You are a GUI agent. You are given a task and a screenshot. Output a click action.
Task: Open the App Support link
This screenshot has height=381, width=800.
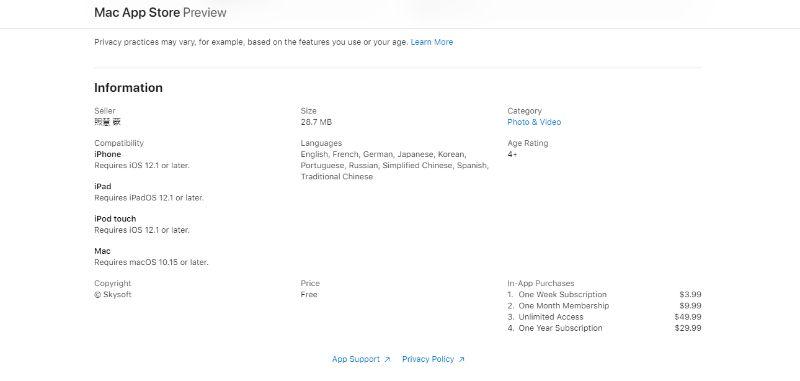356,359
